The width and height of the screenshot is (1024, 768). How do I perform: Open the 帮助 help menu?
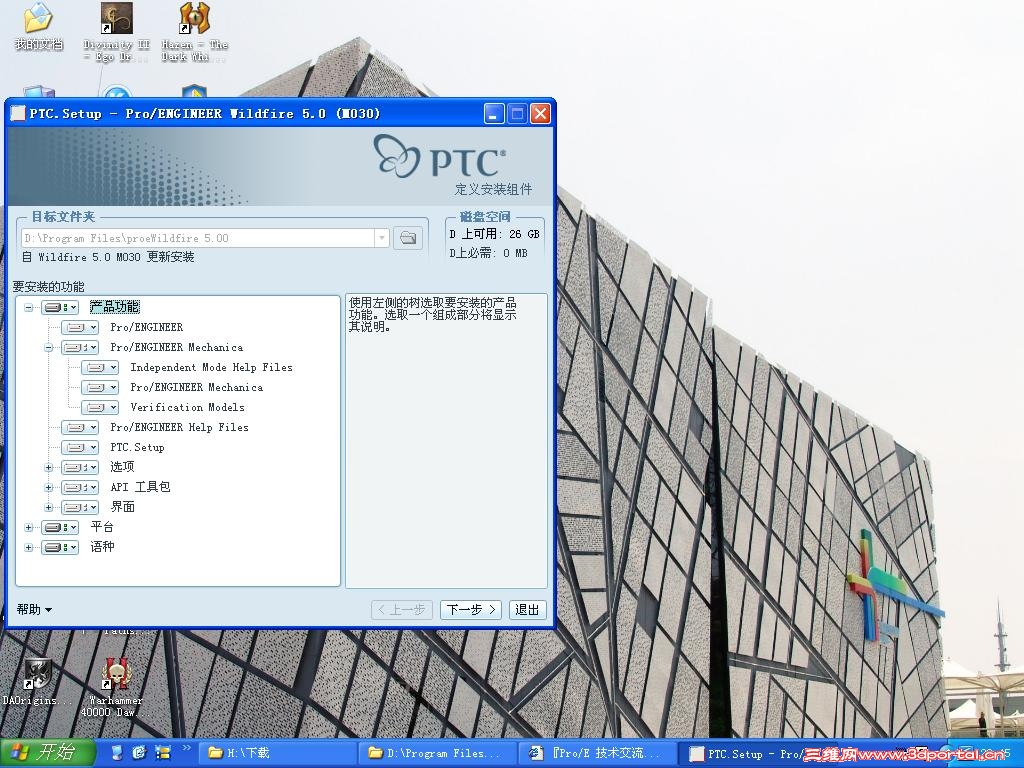[x=34, y=609]
